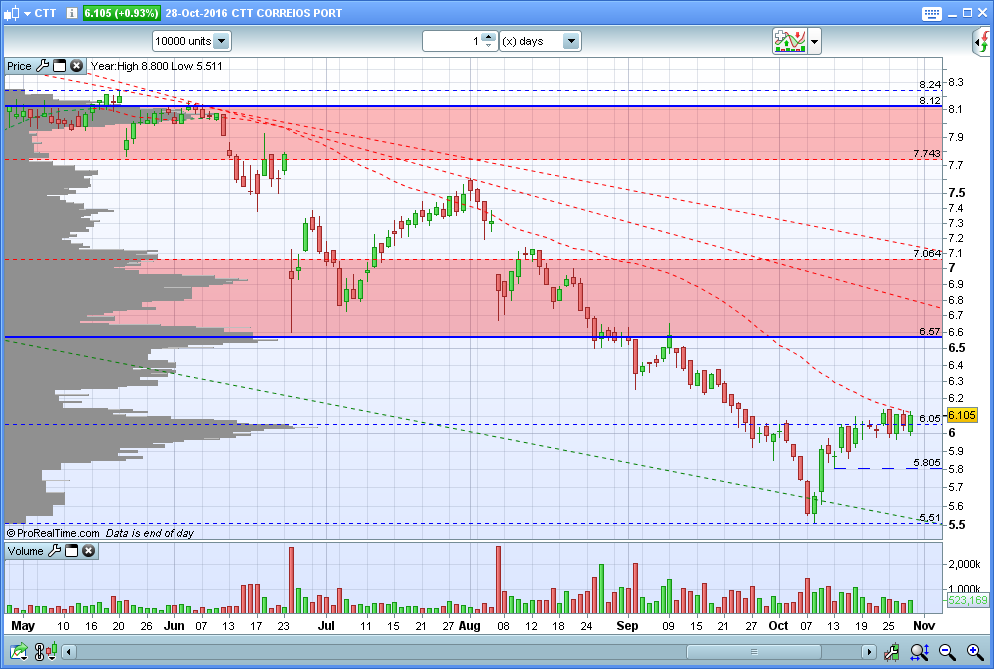
Task: Select the Volume panel label
Action: (x=25, y=551)
